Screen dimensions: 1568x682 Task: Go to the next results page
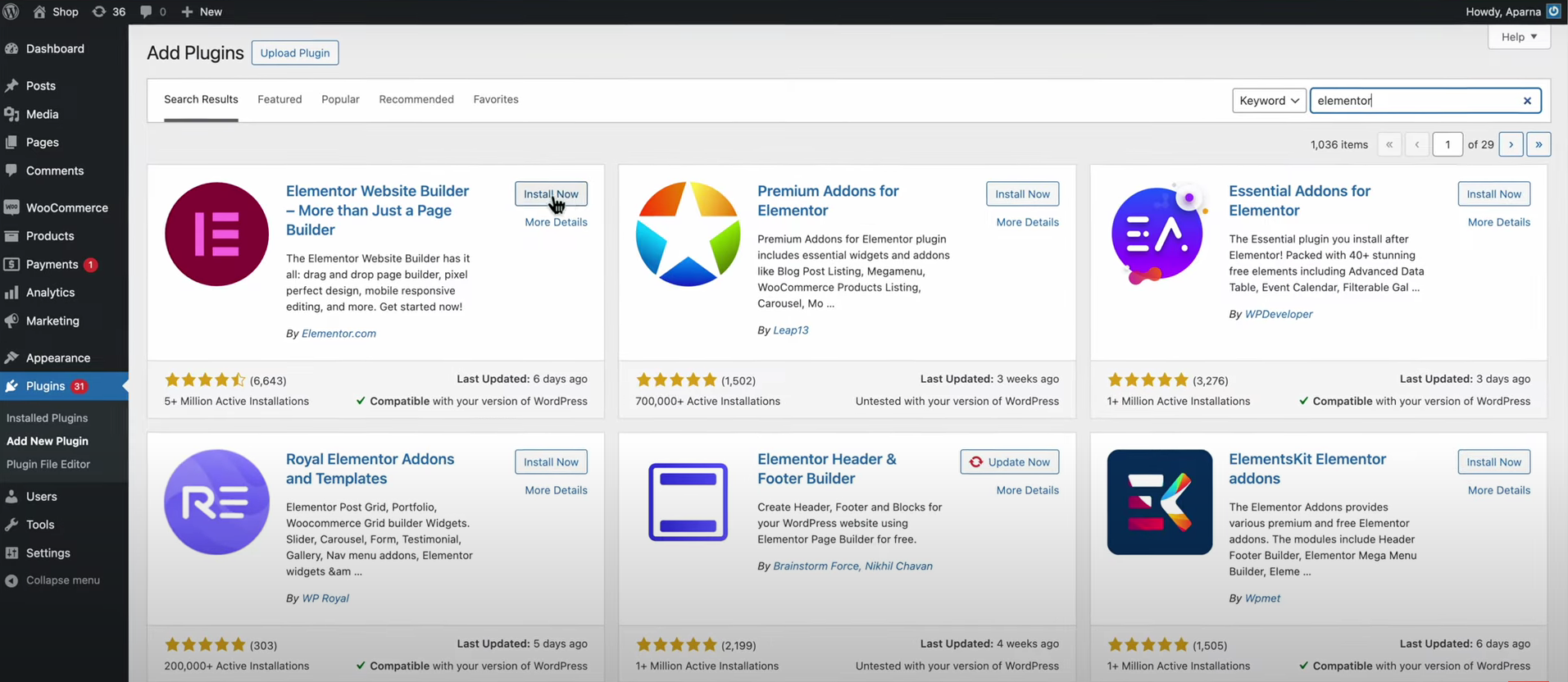(x=1511, y=144)
